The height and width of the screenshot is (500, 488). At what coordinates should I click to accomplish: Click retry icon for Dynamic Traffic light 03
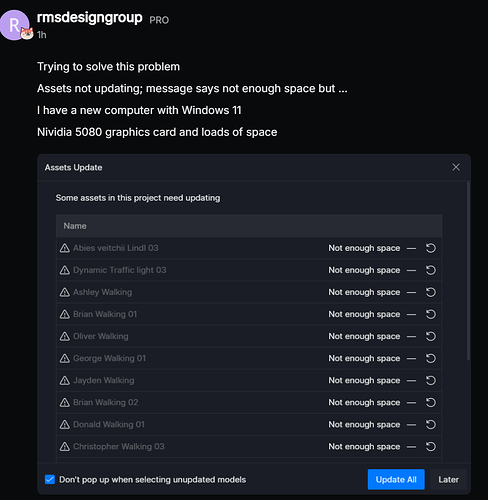point(431,270)
